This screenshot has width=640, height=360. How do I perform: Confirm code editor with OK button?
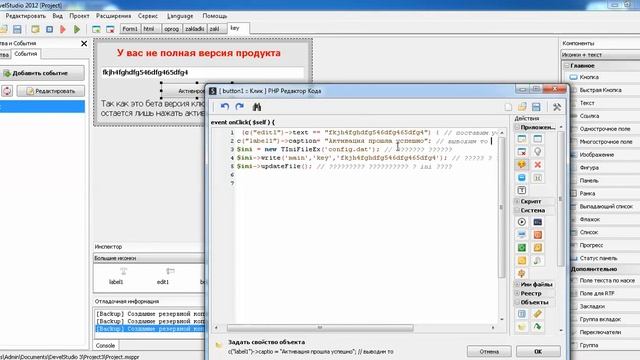(538, 351)
